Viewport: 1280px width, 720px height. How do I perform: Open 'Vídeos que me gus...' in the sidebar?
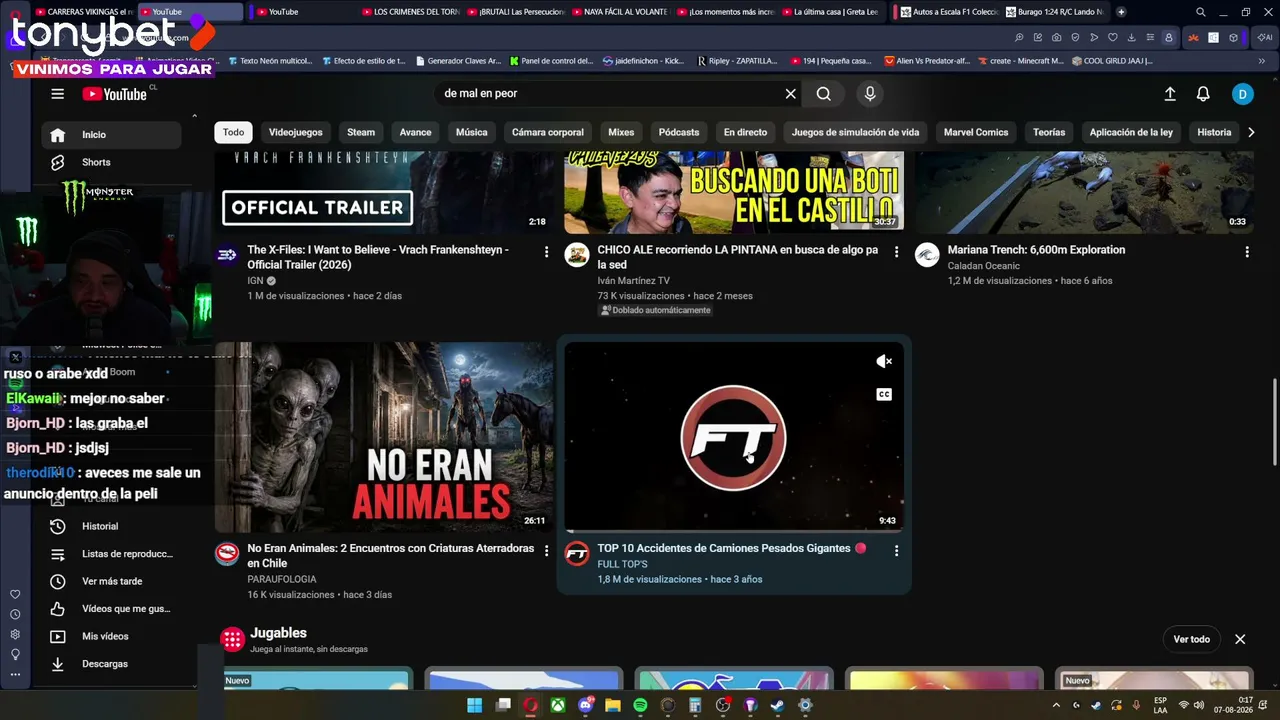point(112,609)
